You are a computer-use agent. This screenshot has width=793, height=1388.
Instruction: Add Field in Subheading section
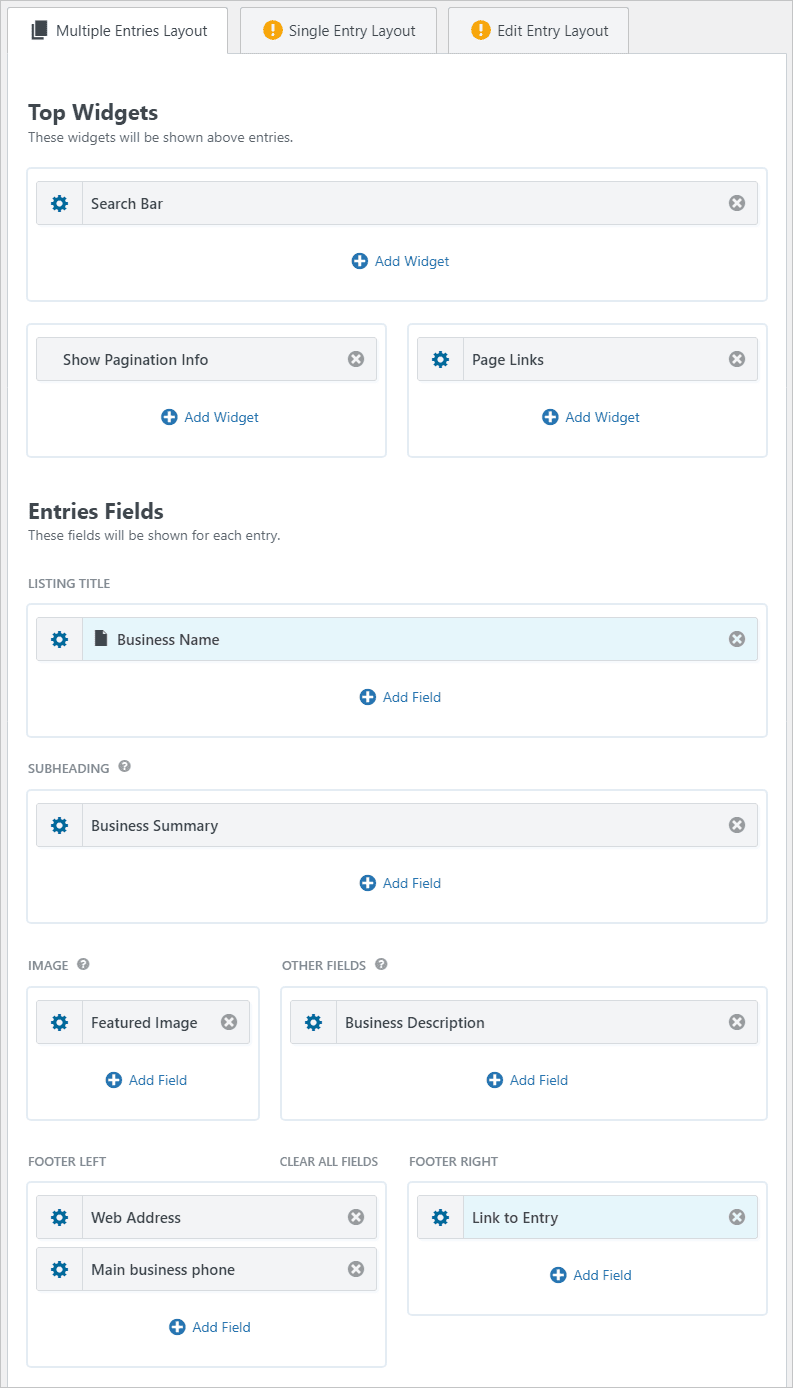401,883
